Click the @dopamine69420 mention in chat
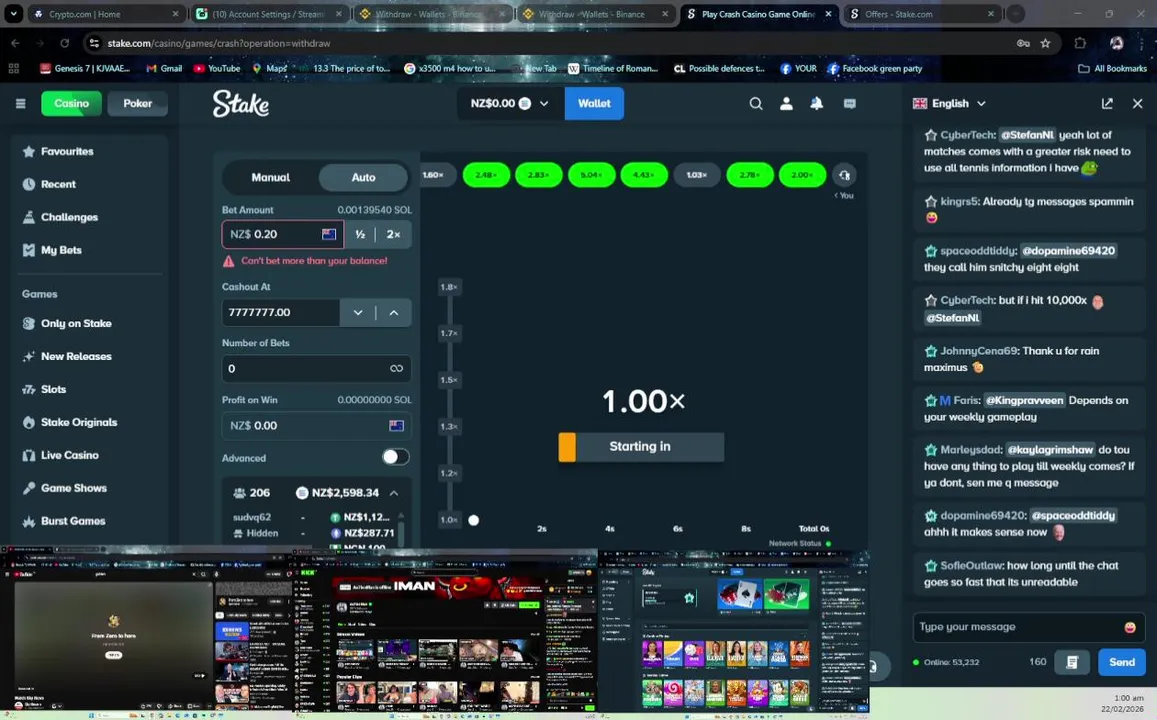The image size is (1157, 720). [x=1068, y=251]
